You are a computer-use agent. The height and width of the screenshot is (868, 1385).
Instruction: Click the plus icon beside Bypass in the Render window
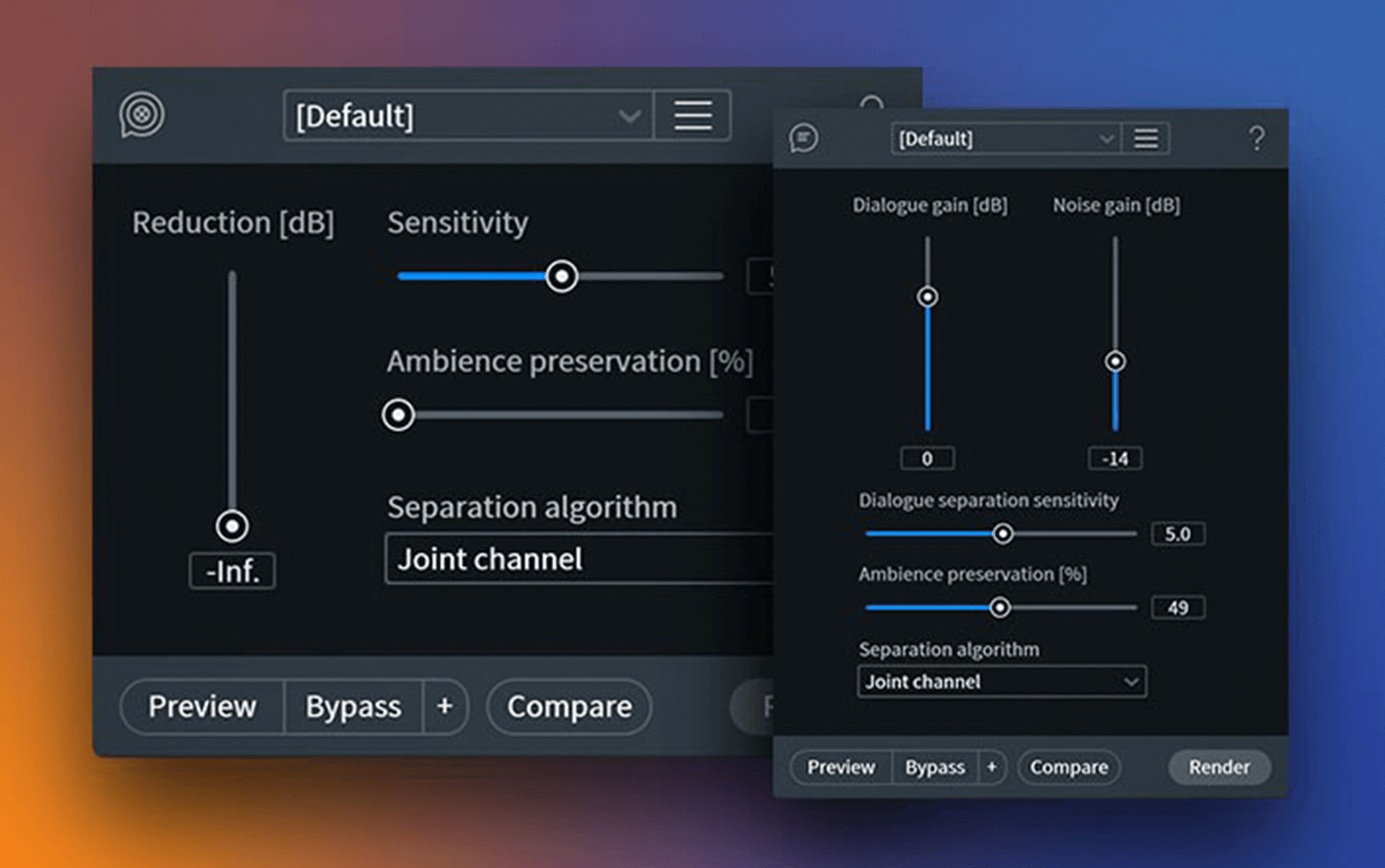click(x=991, y=768)
